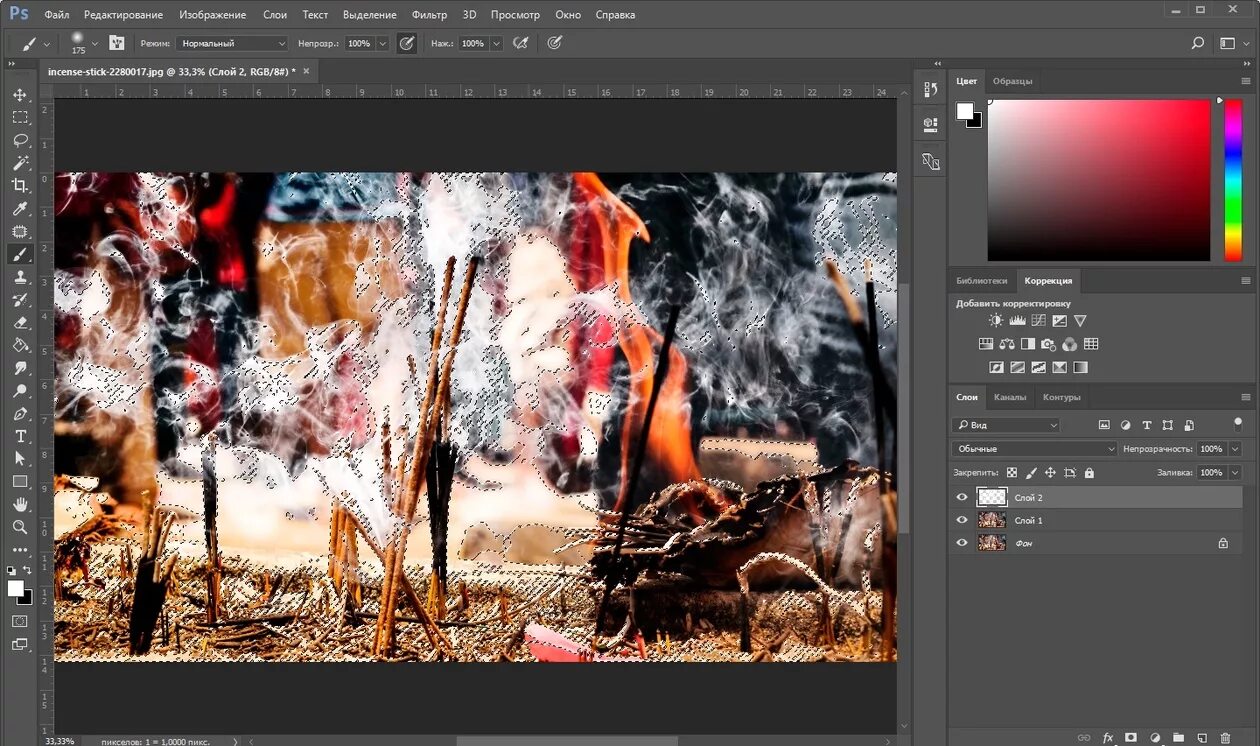Open the layer blend mode Обычные dropdown
The height and width of the screenshot is (746, 1260).
coord(1034,449)
